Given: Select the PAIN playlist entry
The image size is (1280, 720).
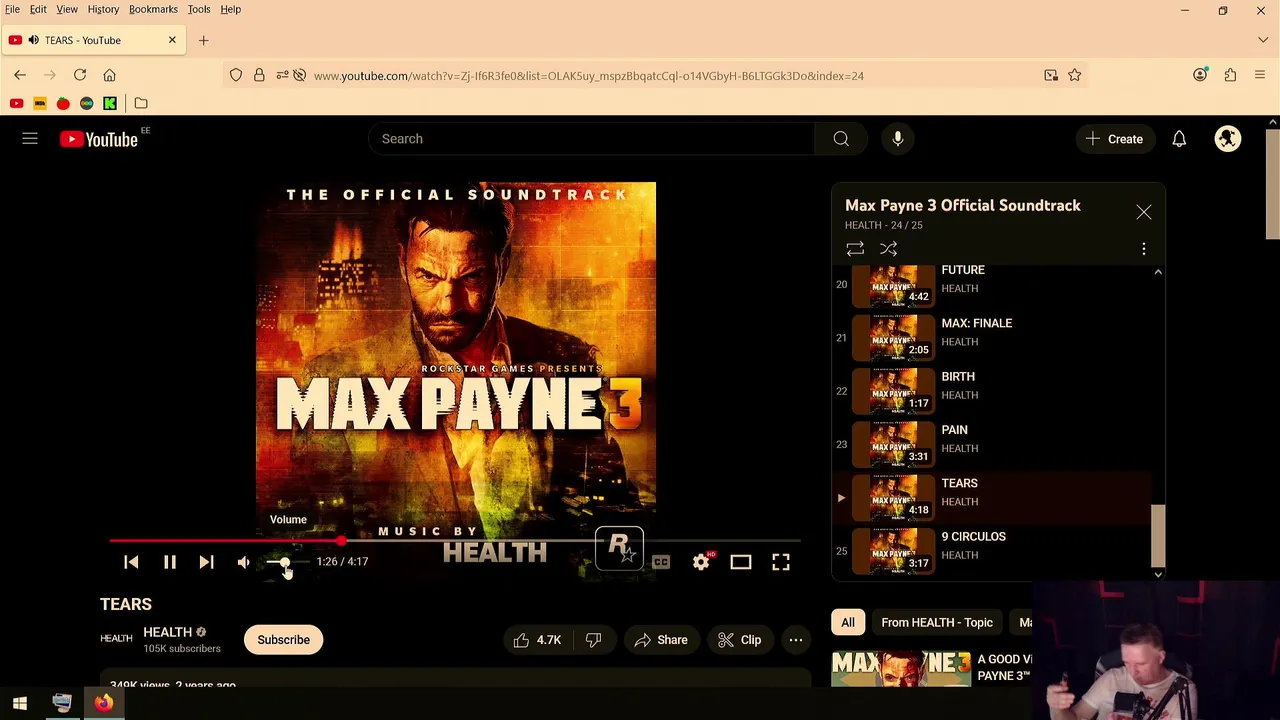Looking at the screenshot, I should 991,444.
